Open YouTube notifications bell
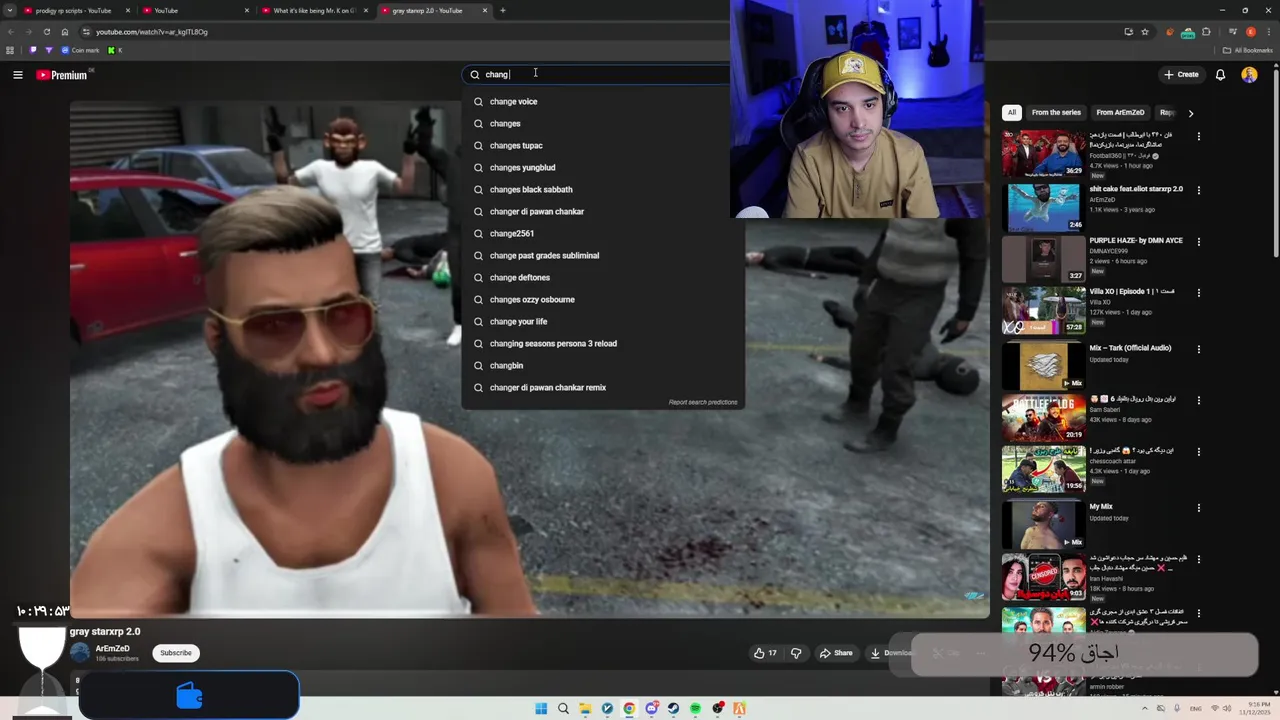This screenshot has width=1280, height=720. coord(1220,75)
